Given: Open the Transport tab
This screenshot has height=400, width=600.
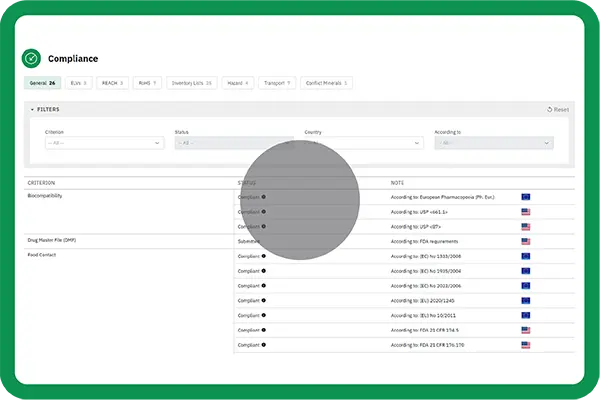Looking at the screenshot, I should coord(277,83).
